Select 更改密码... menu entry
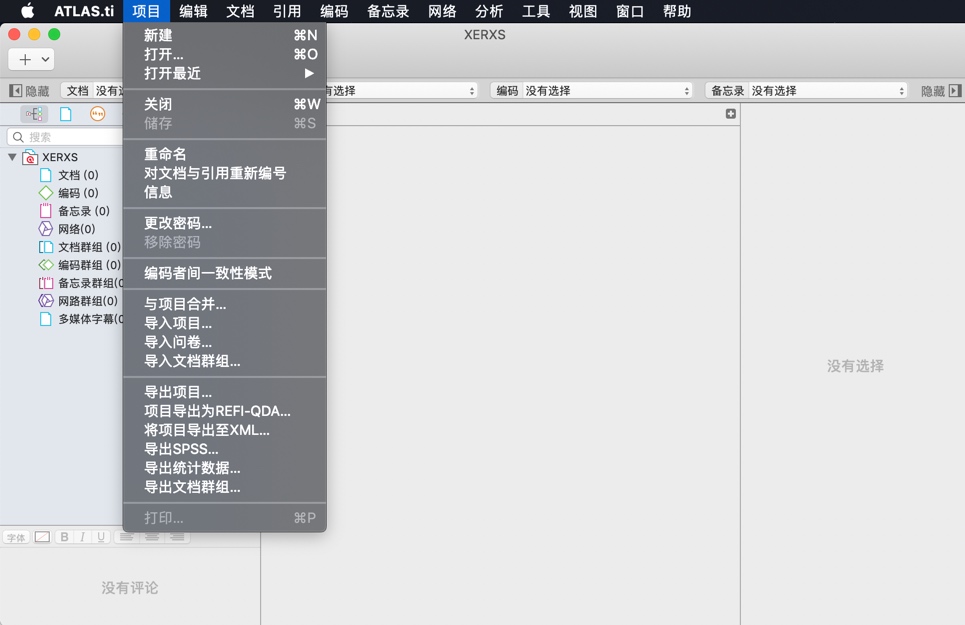Image resolution: width=965 pixels, height=625 pixels. point(225,223)
